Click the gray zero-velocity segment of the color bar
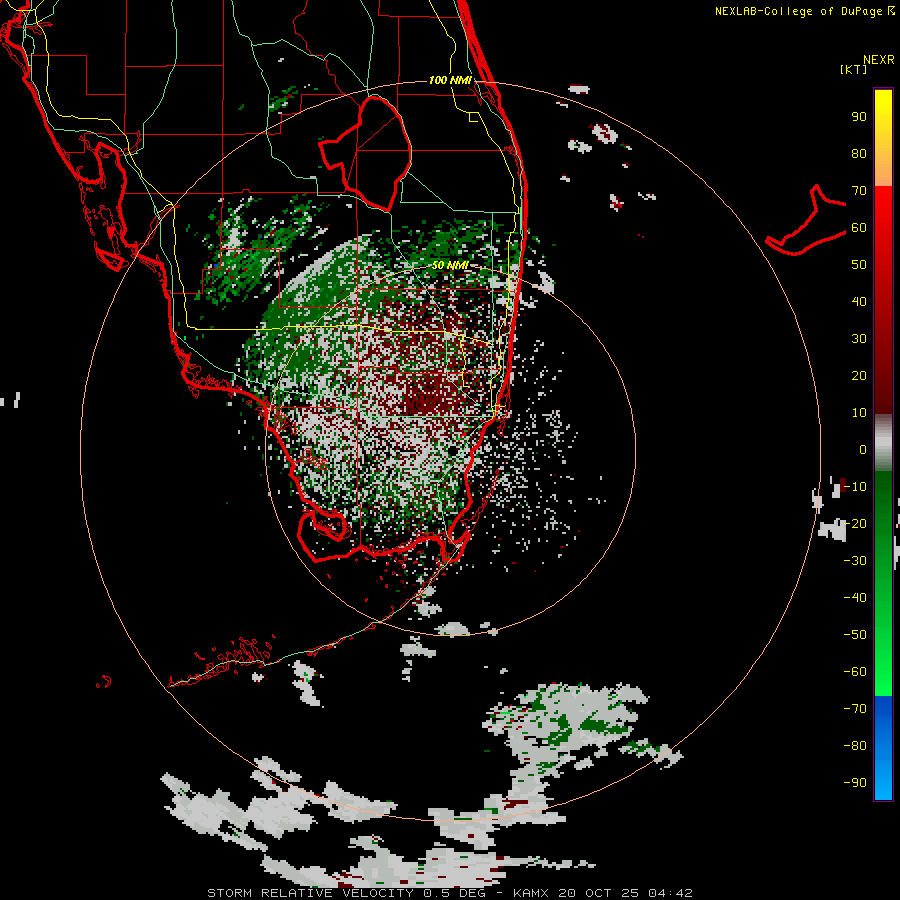Screen dimensions: 900x900 coord(883,443)
